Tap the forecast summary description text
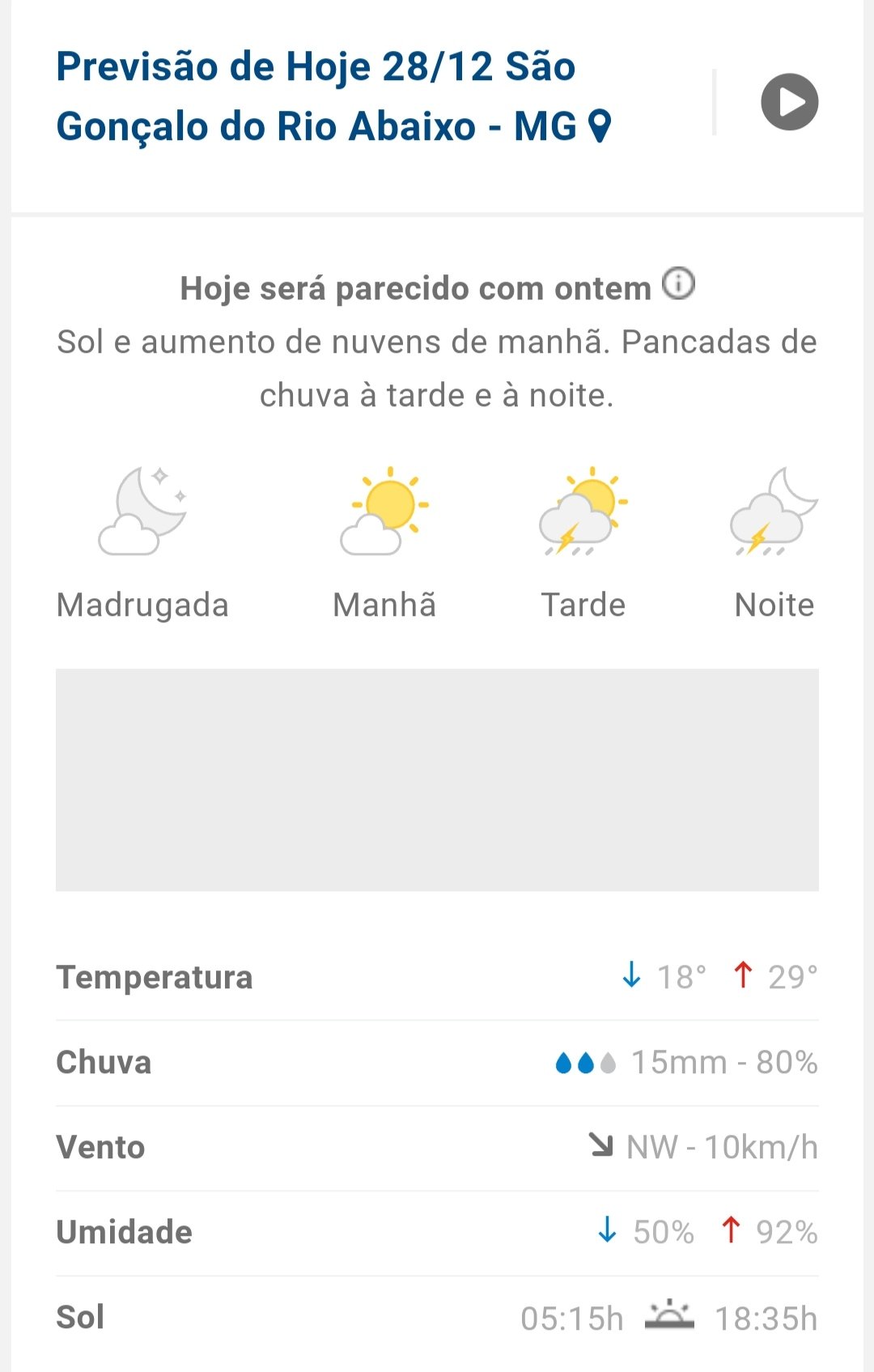874x1372 pixels. pos(437,368)
